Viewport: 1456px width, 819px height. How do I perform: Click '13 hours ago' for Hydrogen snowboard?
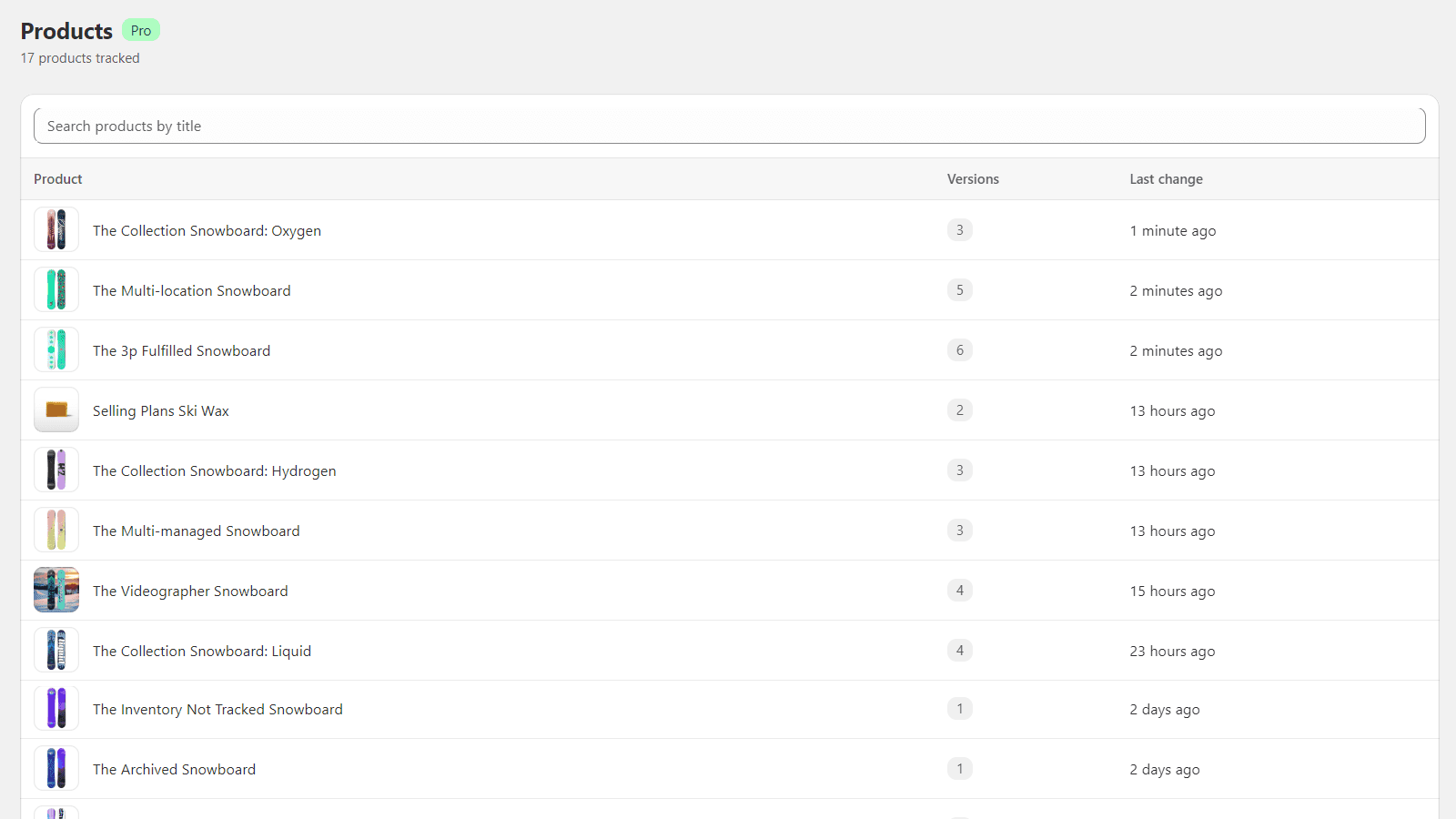click(1172, 470)
